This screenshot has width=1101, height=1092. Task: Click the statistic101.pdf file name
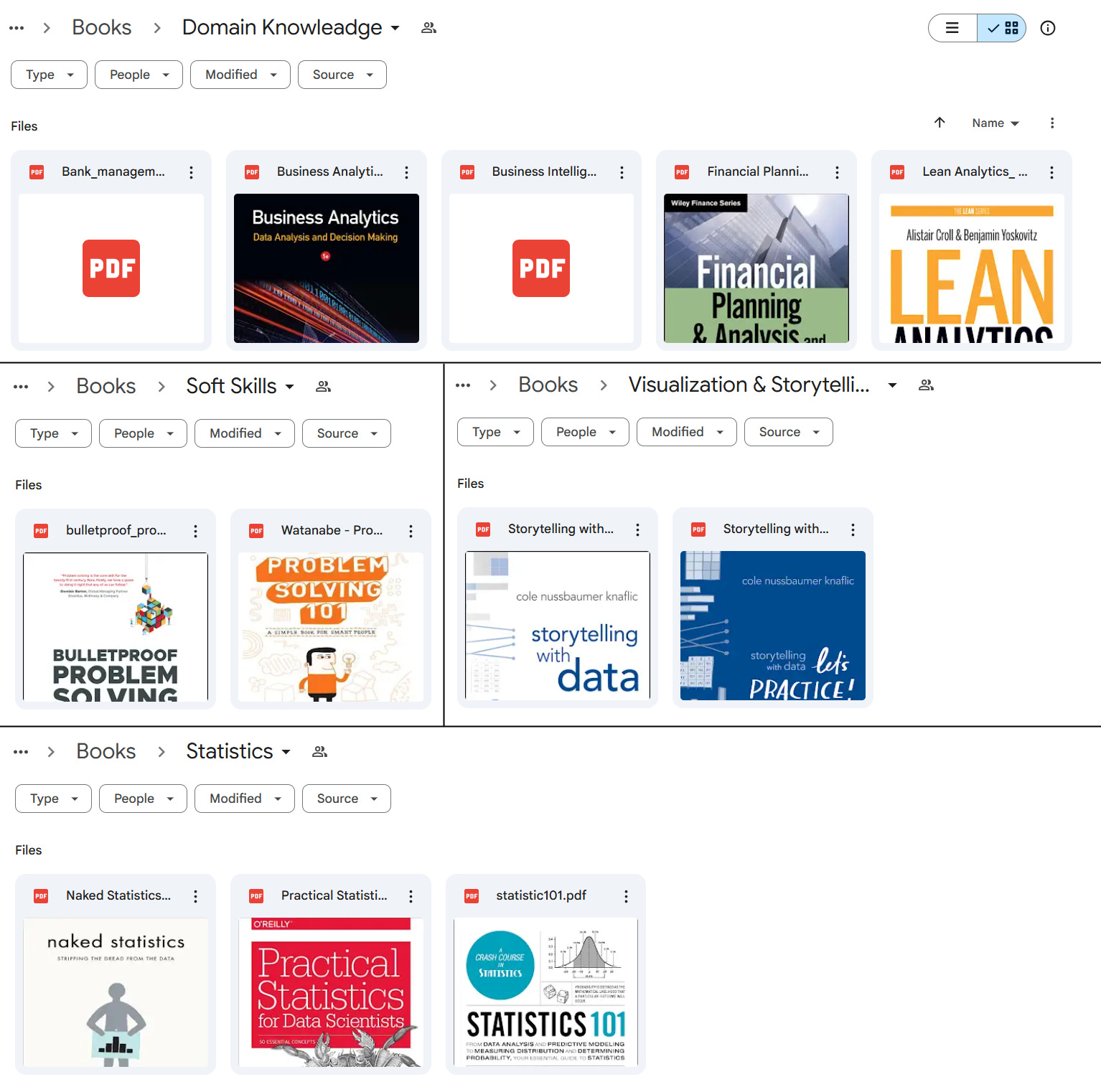coord(541,895)
